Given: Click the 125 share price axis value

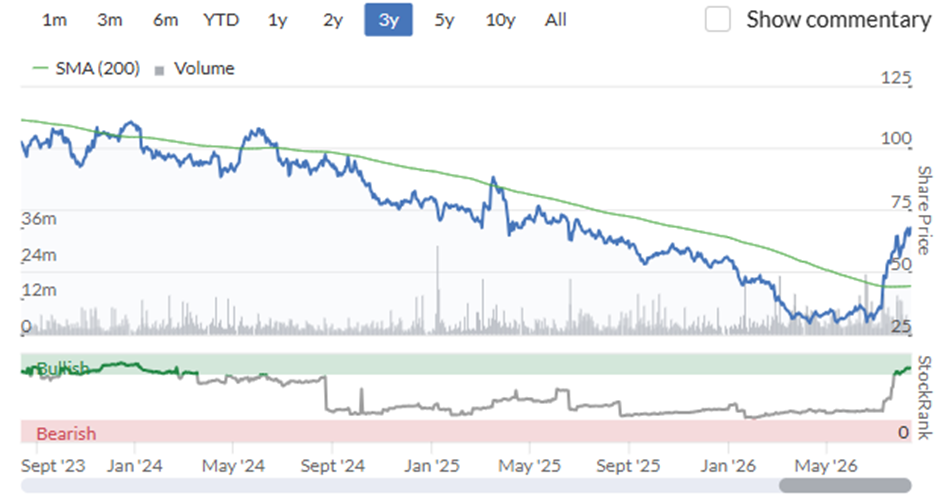Looking at the screenshot, I should pos(896,77).
